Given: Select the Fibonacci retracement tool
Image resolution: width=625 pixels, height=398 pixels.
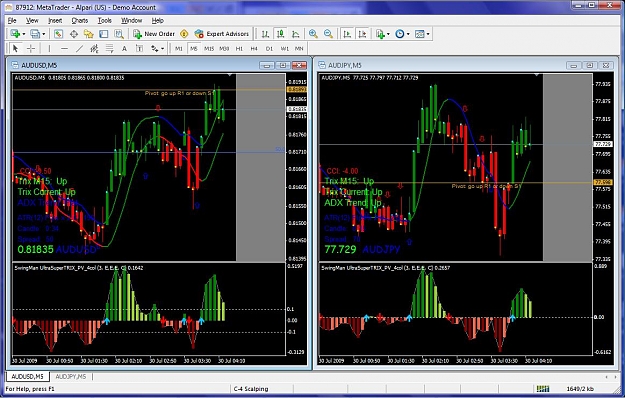Looking at the screenshot, I should tap(109, 49).
